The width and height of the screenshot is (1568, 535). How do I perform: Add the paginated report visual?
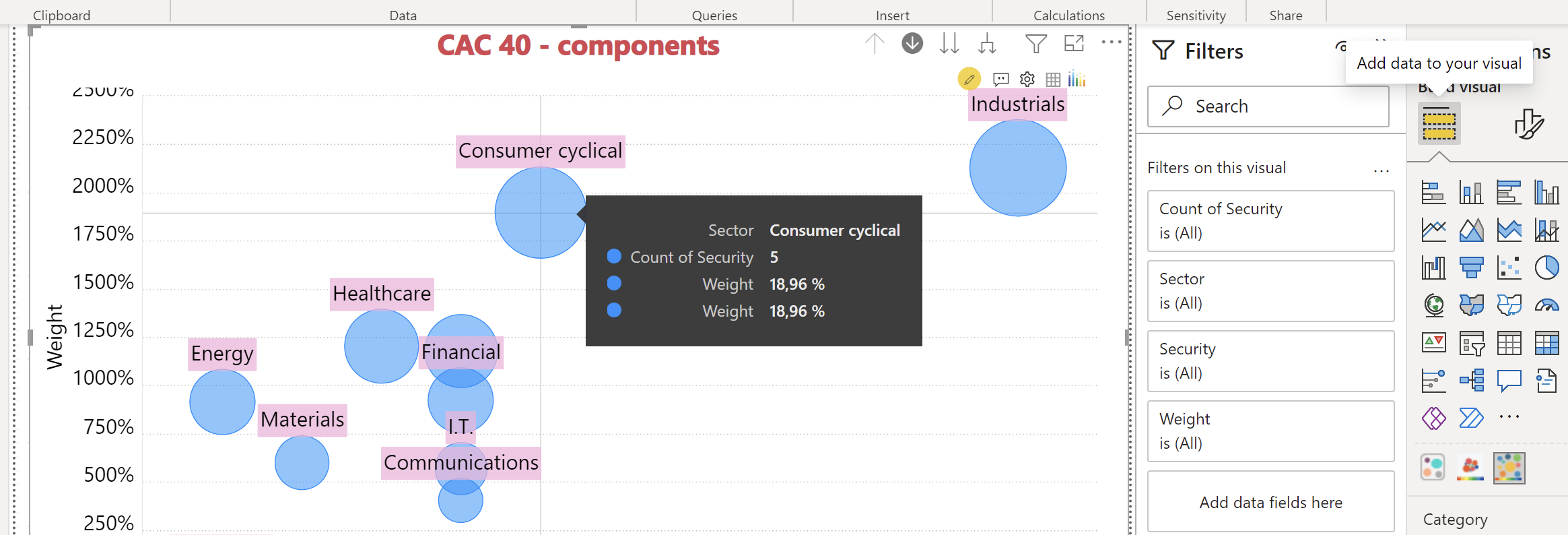pos(1546,380)
